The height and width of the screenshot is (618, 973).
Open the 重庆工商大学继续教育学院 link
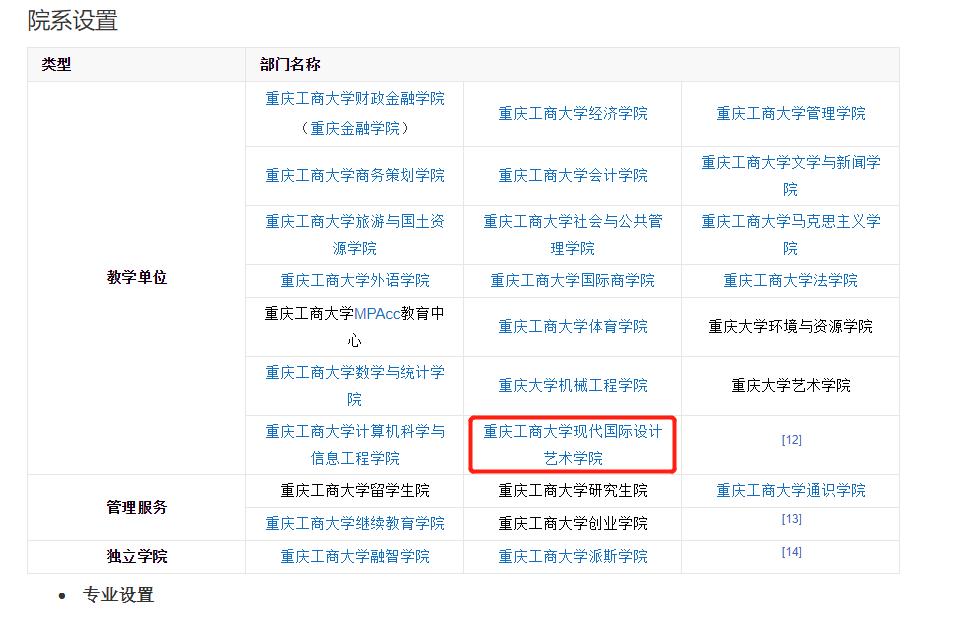click(x=354, y=524)
